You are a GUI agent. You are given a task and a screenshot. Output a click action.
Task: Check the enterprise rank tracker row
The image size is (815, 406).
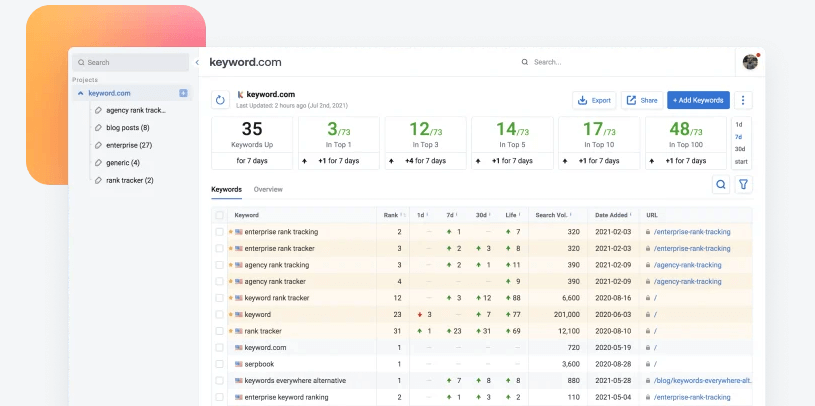point(219,248)
